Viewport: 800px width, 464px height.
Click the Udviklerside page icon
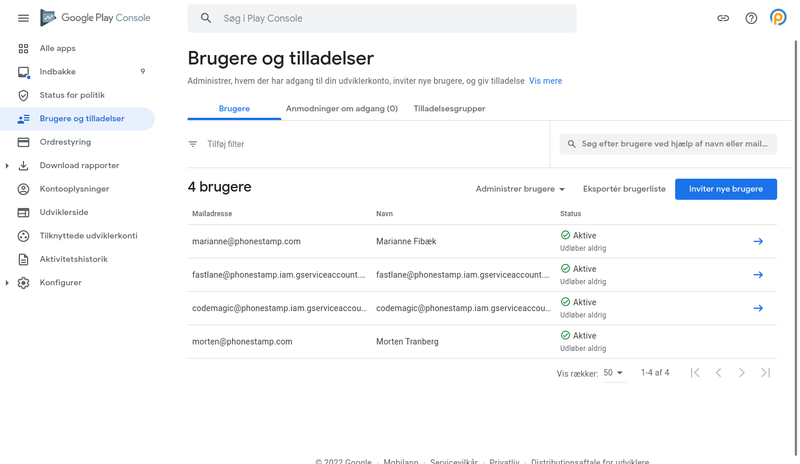23,213
